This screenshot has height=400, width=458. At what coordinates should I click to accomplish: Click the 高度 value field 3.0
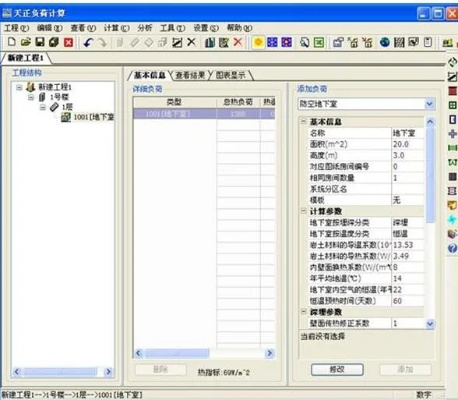407,156
